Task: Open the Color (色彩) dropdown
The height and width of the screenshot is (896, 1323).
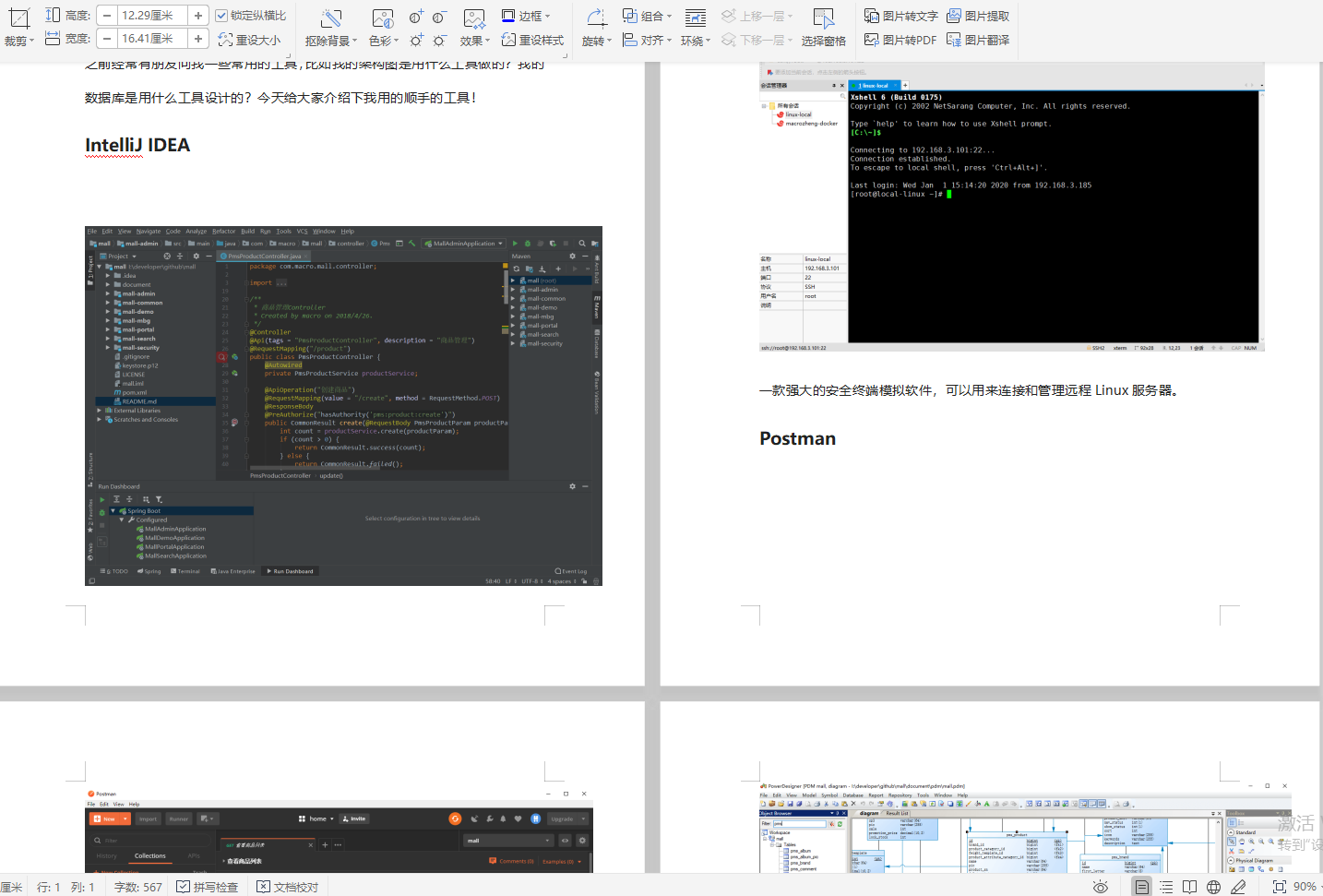Action: pyautogui.click(x=383, y=41)
